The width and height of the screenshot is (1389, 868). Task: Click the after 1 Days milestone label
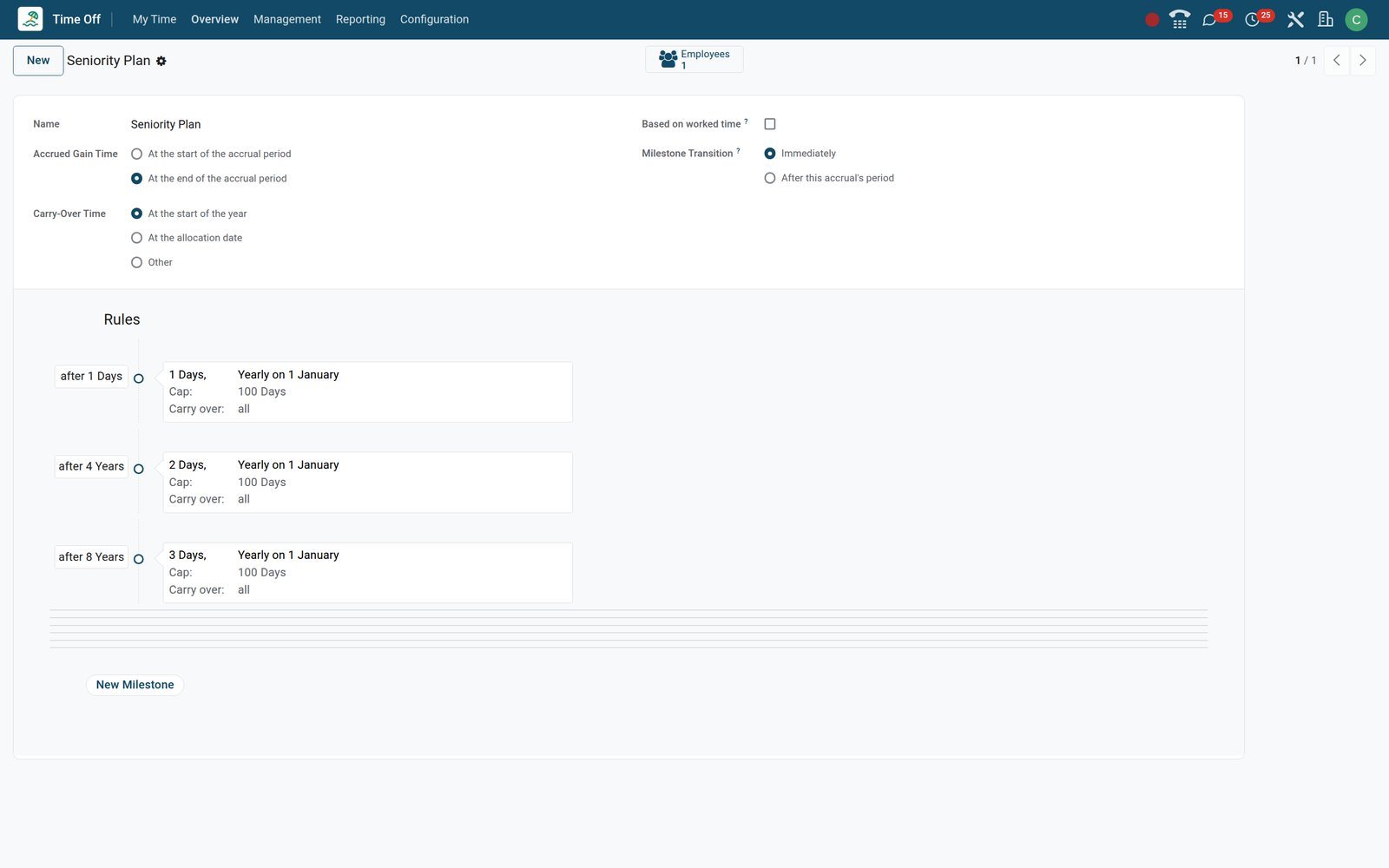pos(91,376)
